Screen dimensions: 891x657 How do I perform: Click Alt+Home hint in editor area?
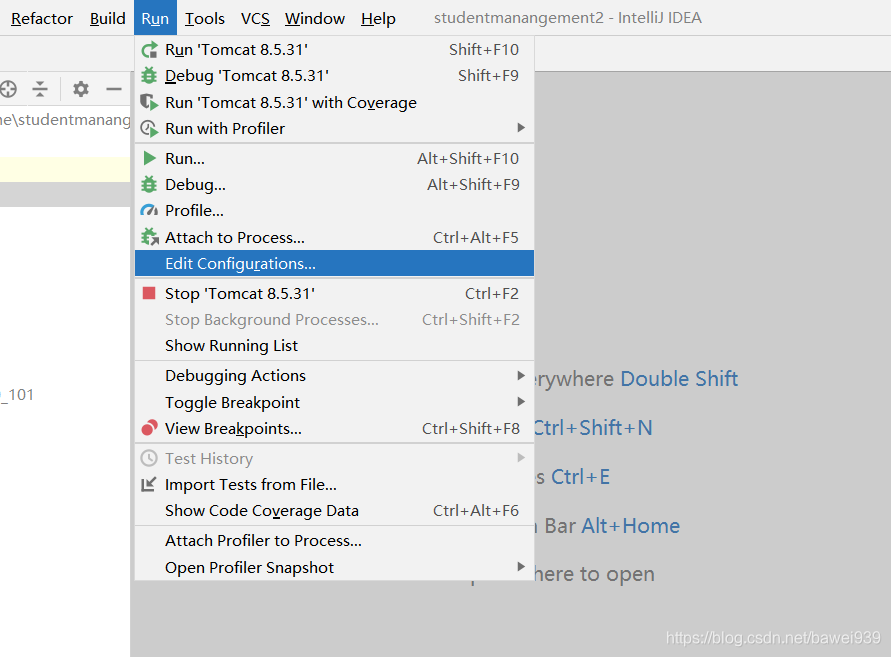[630, 525]
